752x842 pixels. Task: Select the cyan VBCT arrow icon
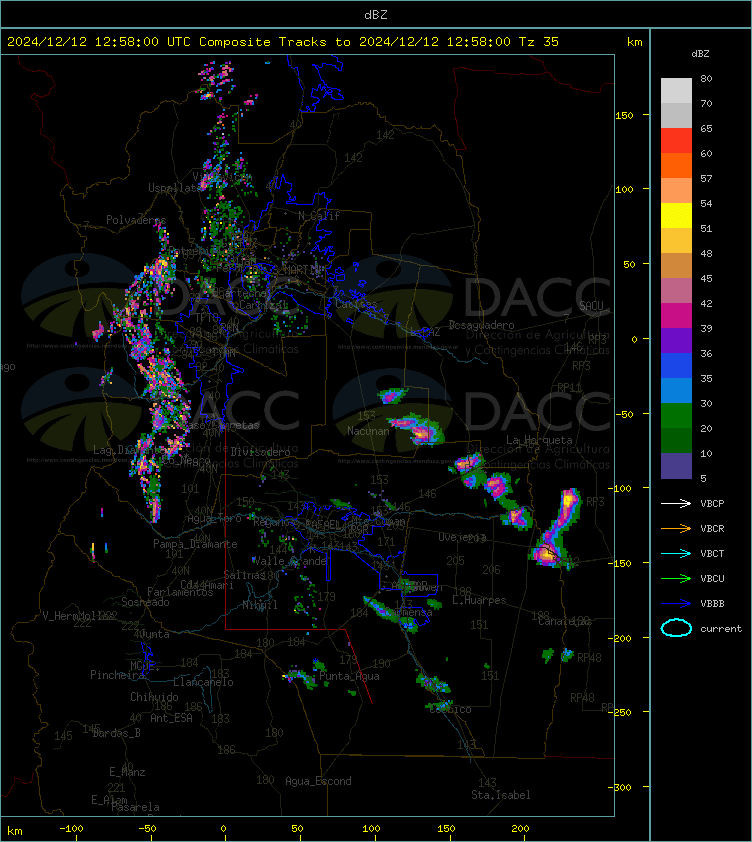click(676, 553)
